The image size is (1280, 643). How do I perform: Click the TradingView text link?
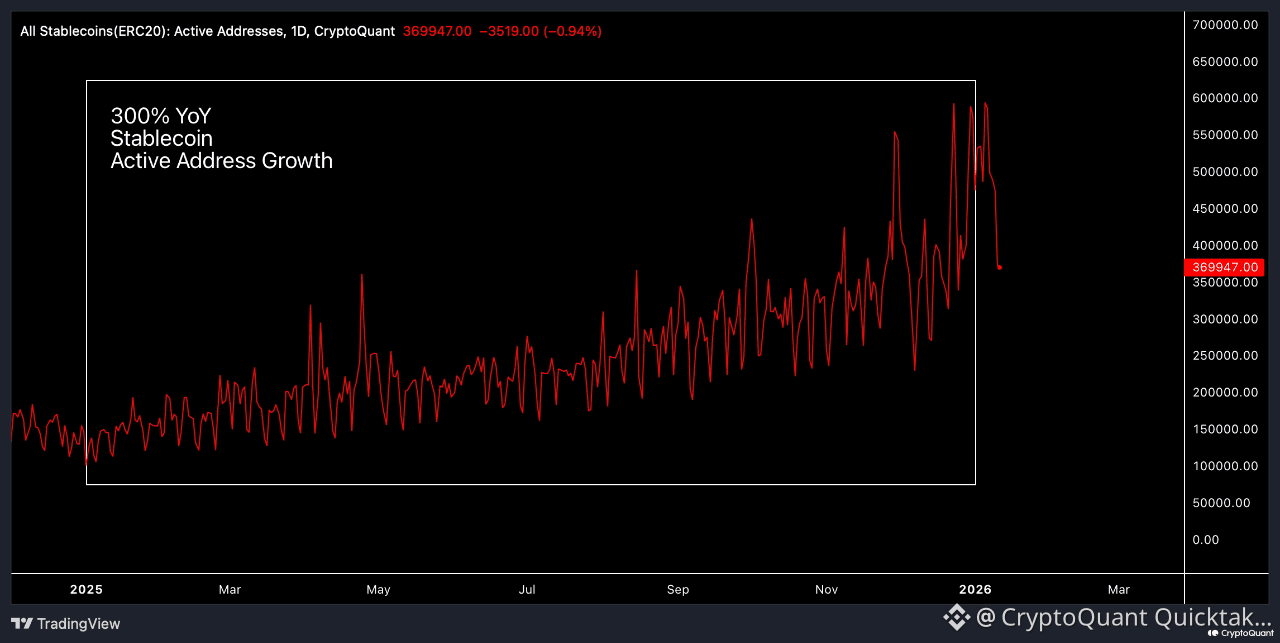pyautogui.click(x=79, y=624)
